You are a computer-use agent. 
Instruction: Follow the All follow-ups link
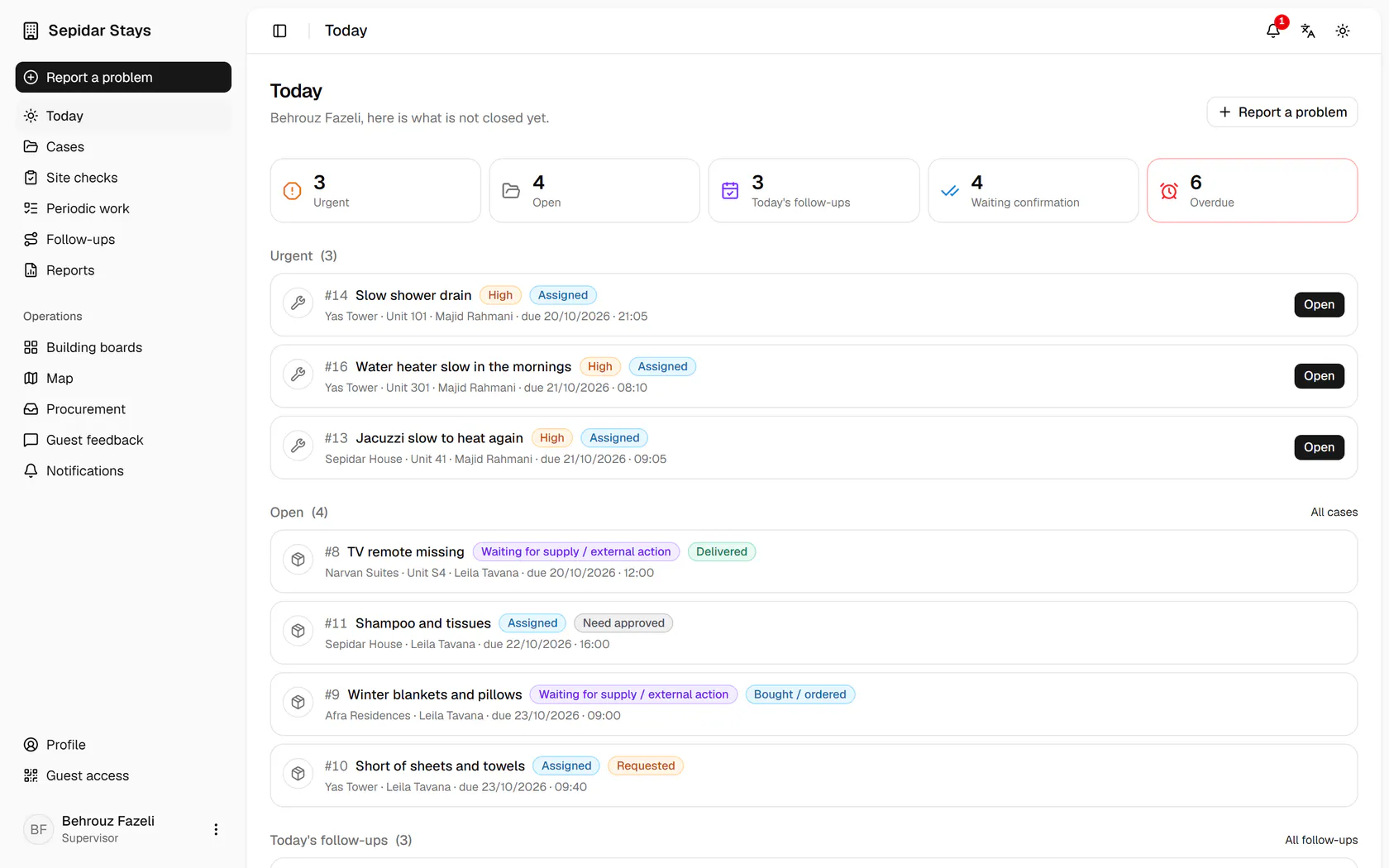click(x=1321, y=840)
